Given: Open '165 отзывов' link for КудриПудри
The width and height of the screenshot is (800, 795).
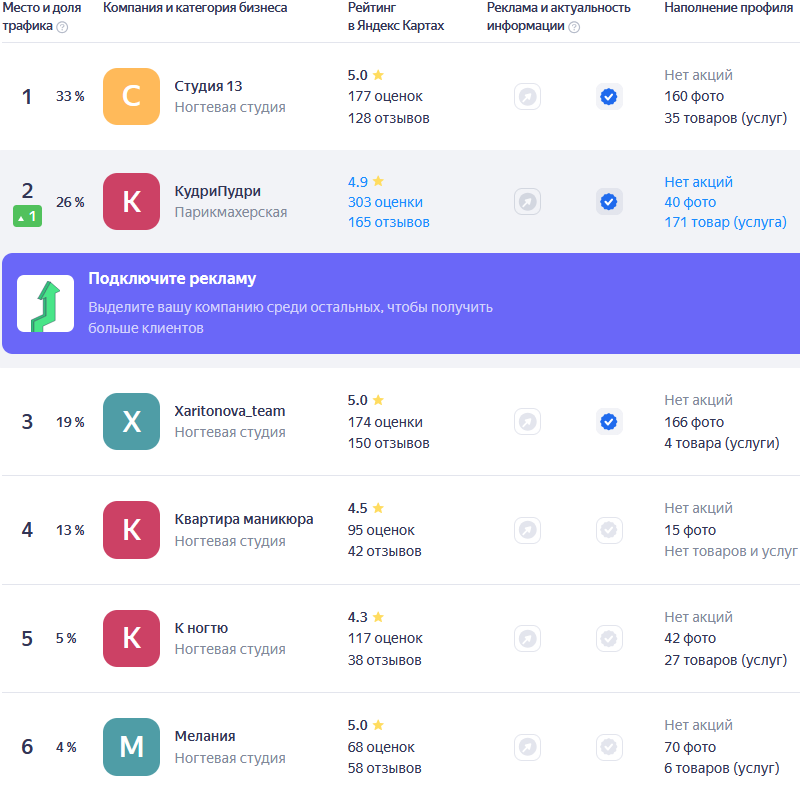Looking at the screenshot, I should [x=388, y=222].
